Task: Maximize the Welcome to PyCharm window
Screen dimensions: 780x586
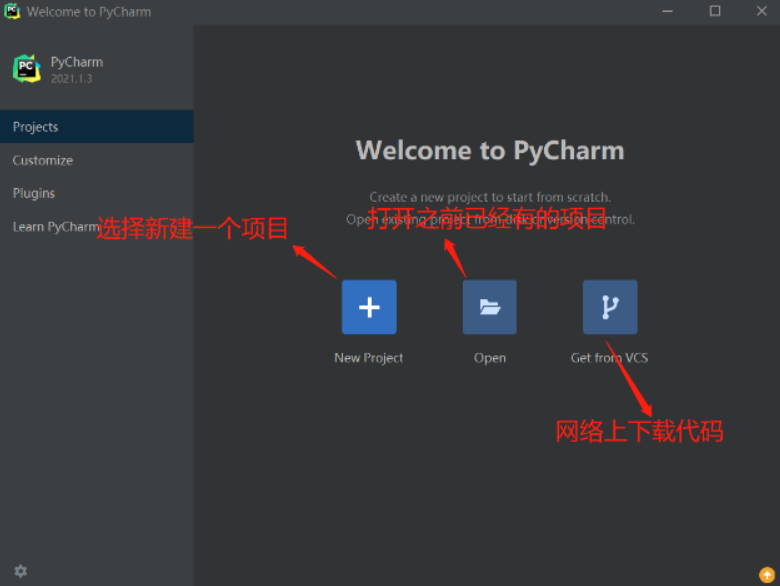Action: point(715,11)
